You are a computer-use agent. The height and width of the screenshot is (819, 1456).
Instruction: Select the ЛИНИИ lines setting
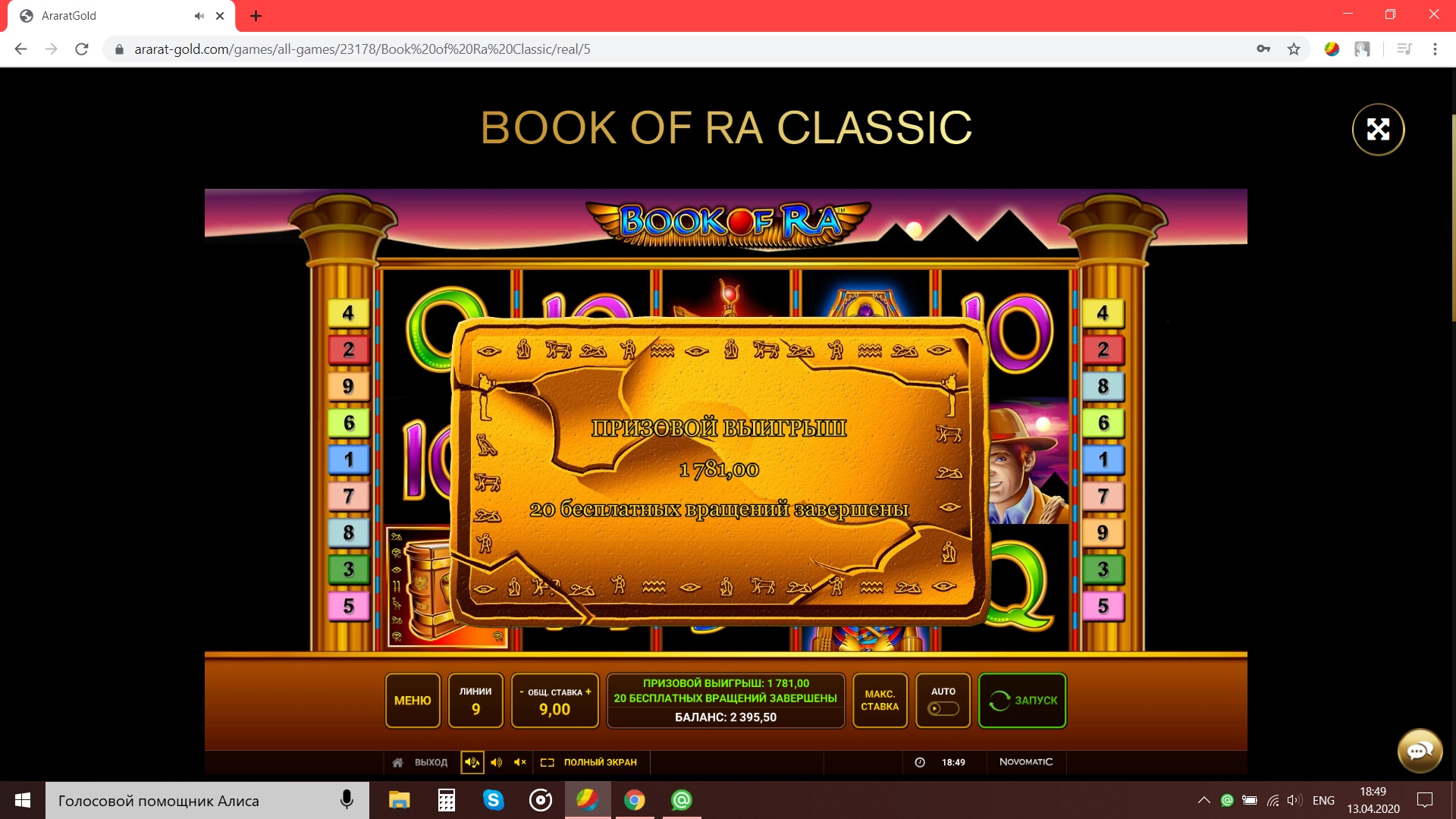point(475,701)
